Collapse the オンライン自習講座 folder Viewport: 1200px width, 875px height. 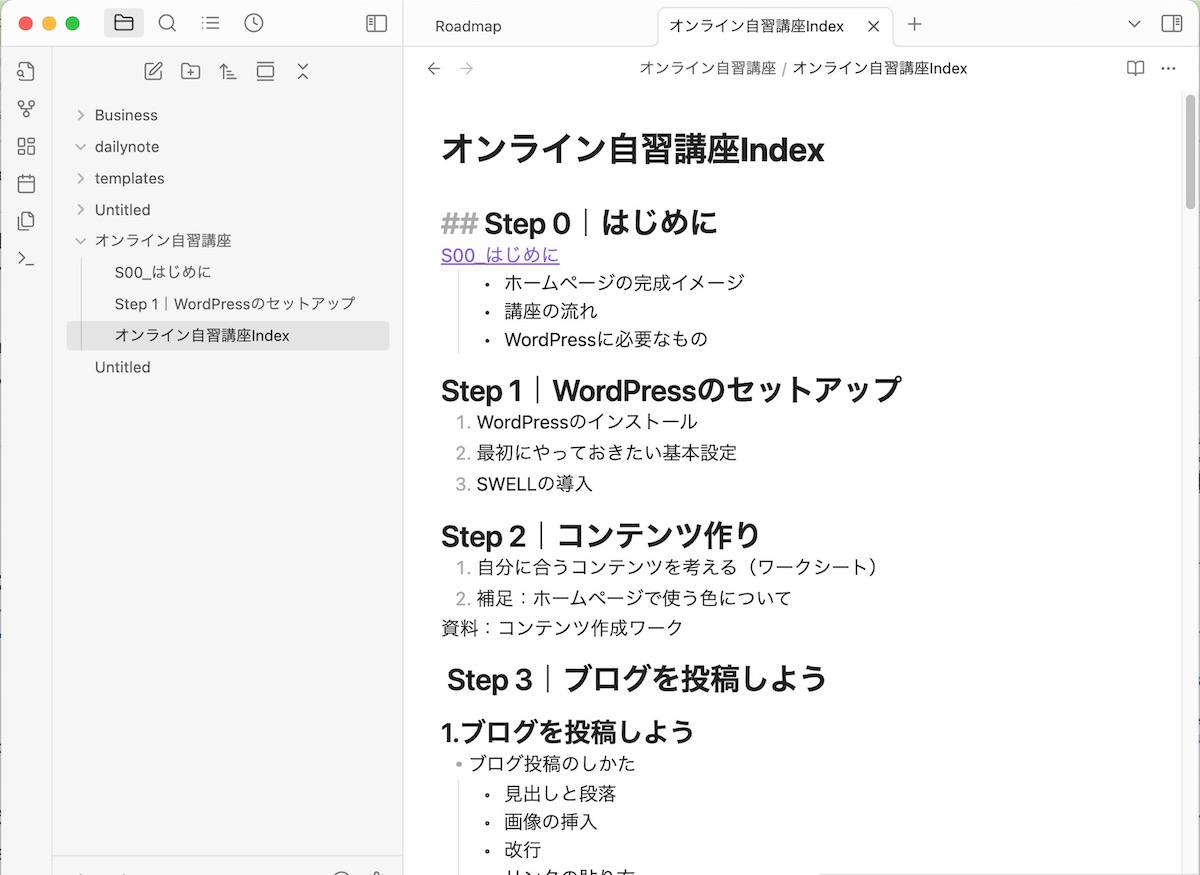81,241
